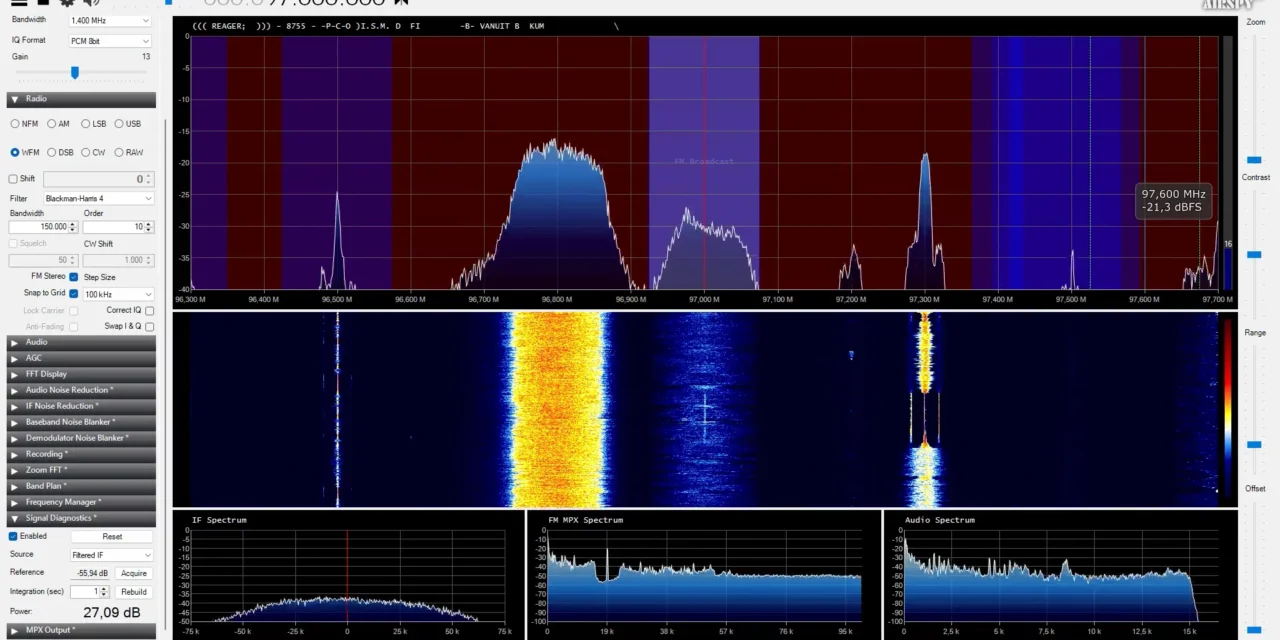Open the Source Filtered IF dropdown

click(x=111, y=555)
